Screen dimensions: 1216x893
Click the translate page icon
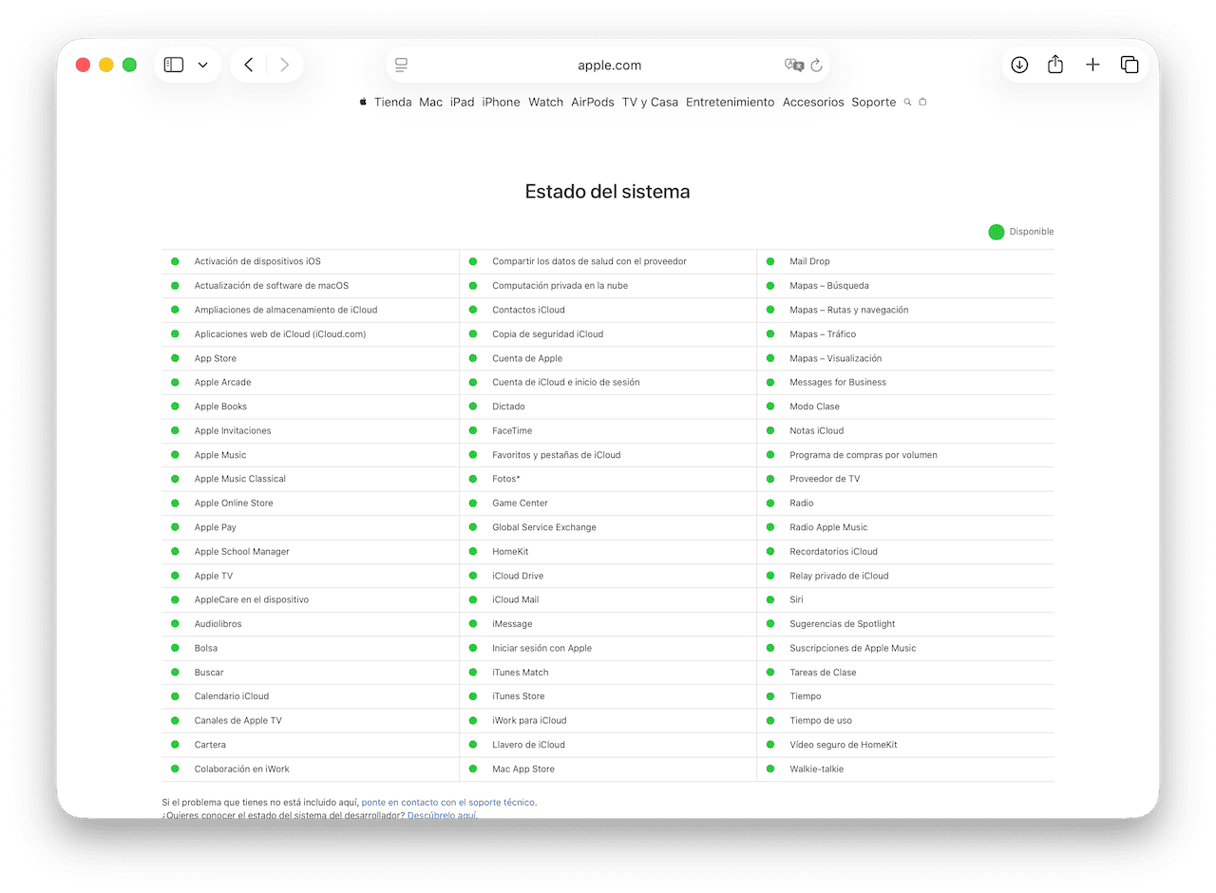(794, 65)
